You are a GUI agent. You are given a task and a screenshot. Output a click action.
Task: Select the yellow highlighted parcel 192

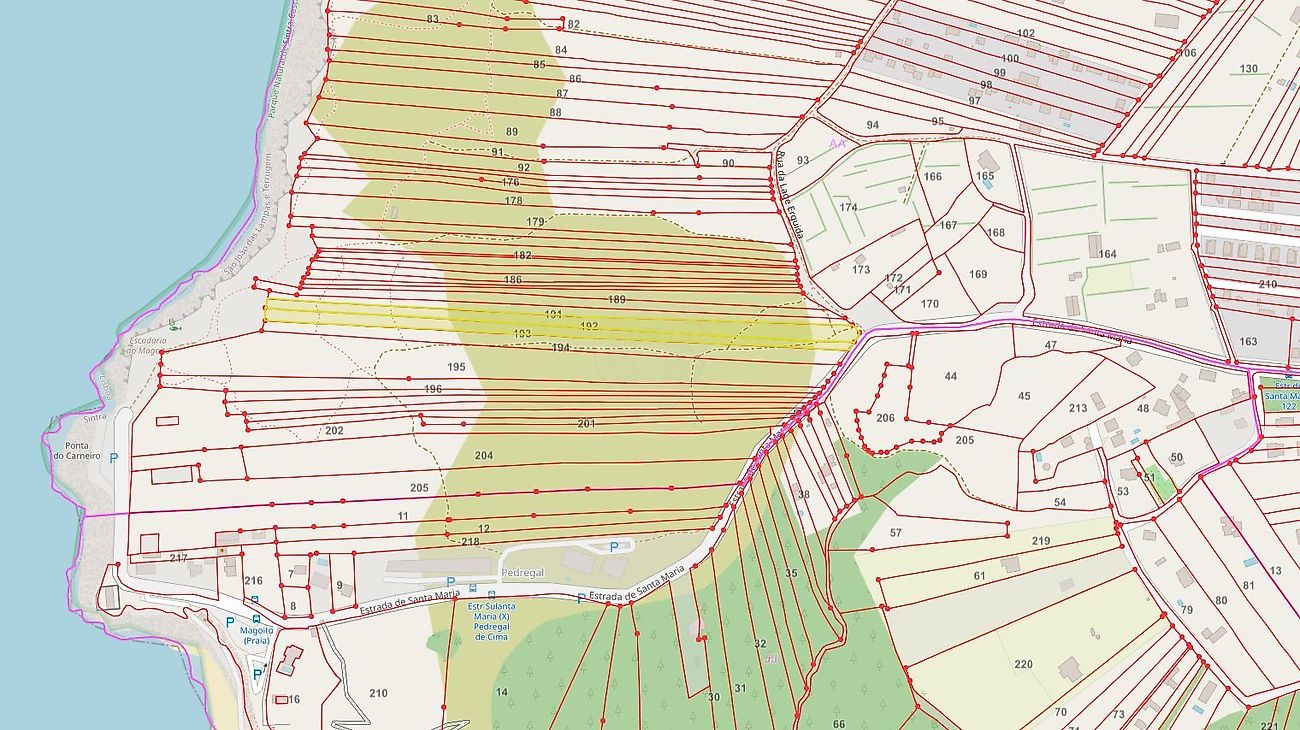[x=589, y=326]
